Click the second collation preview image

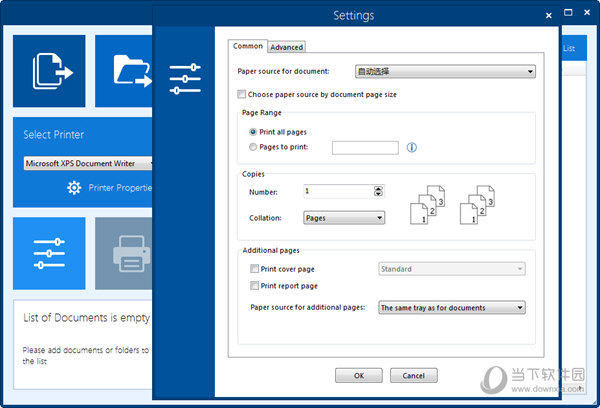tap(477, 205)
